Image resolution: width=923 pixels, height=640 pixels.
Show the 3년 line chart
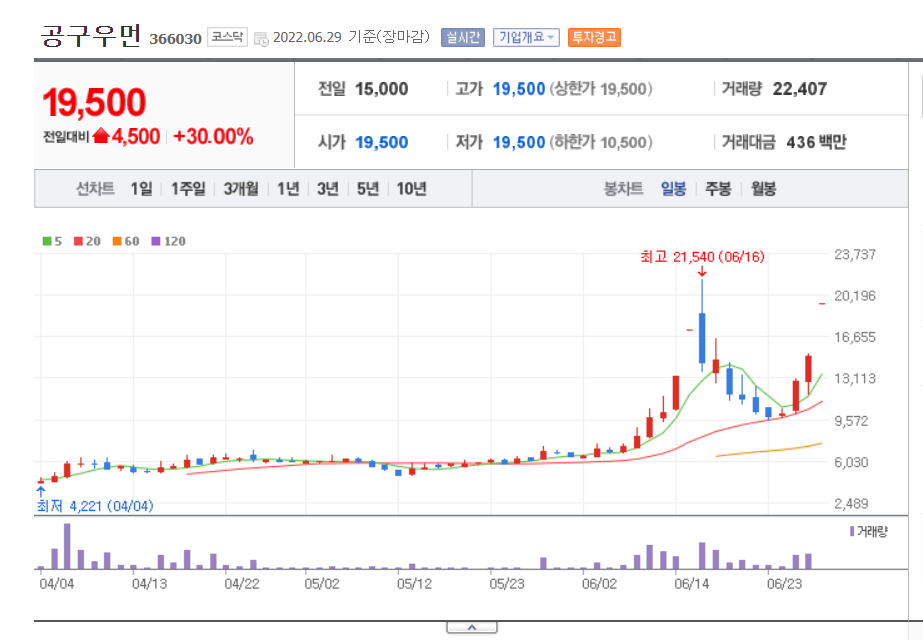tap(328, 189)
